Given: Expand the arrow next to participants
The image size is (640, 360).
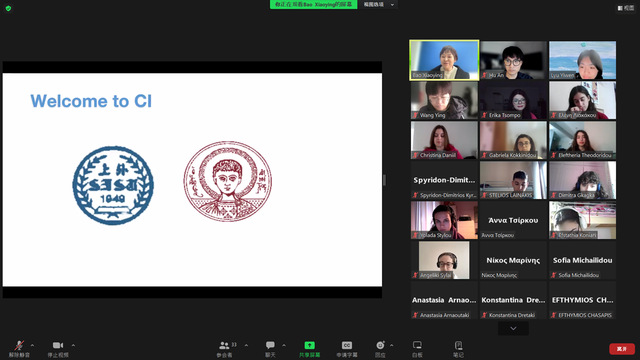Looking at the screenshot, I should (x=246, y=345).
